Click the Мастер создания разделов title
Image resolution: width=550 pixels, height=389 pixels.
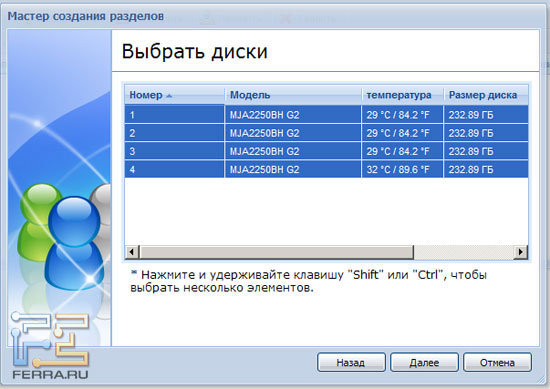[x=86, y=16]
